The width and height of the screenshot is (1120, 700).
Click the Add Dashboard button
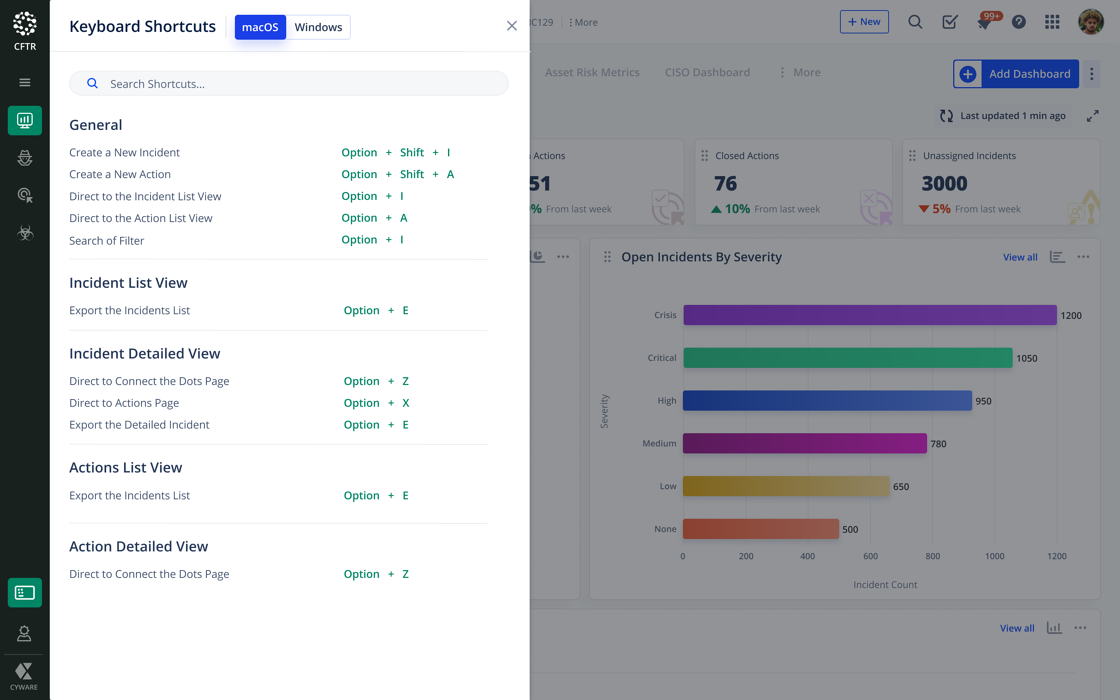coord(1016,74)
